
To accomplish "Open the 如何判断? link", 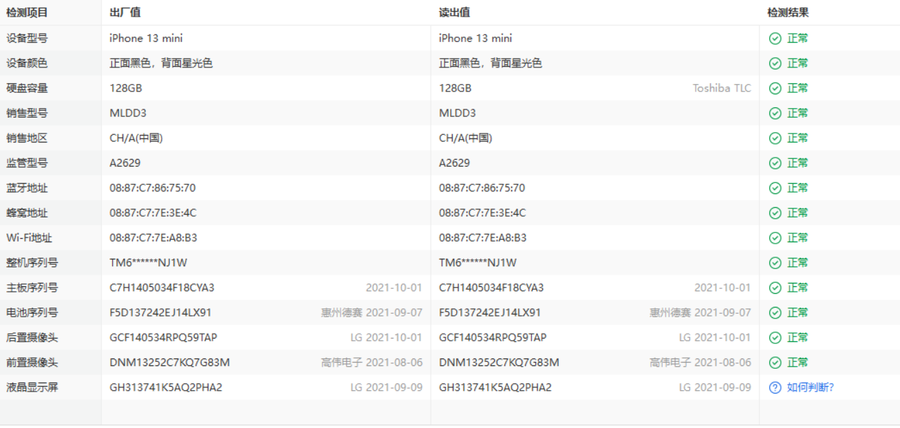I will 810,388.
